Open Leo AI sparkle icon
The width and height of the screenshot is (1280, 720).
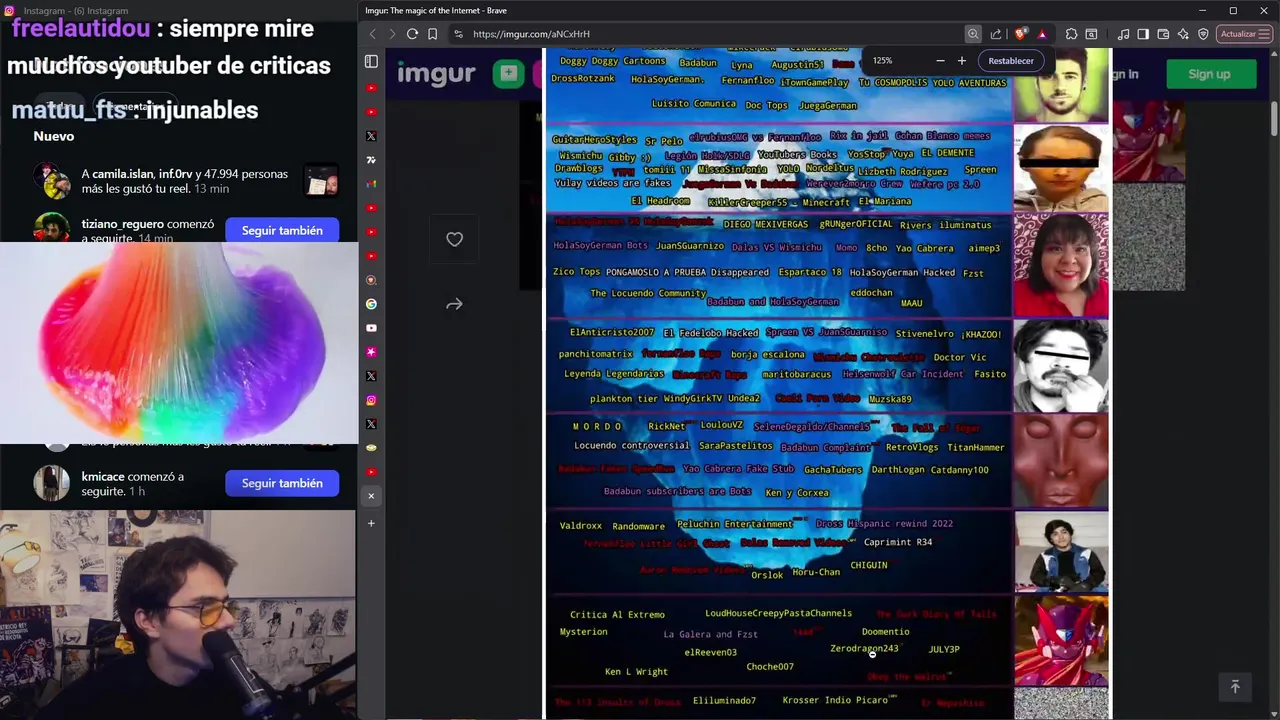tap(1183, 34)
